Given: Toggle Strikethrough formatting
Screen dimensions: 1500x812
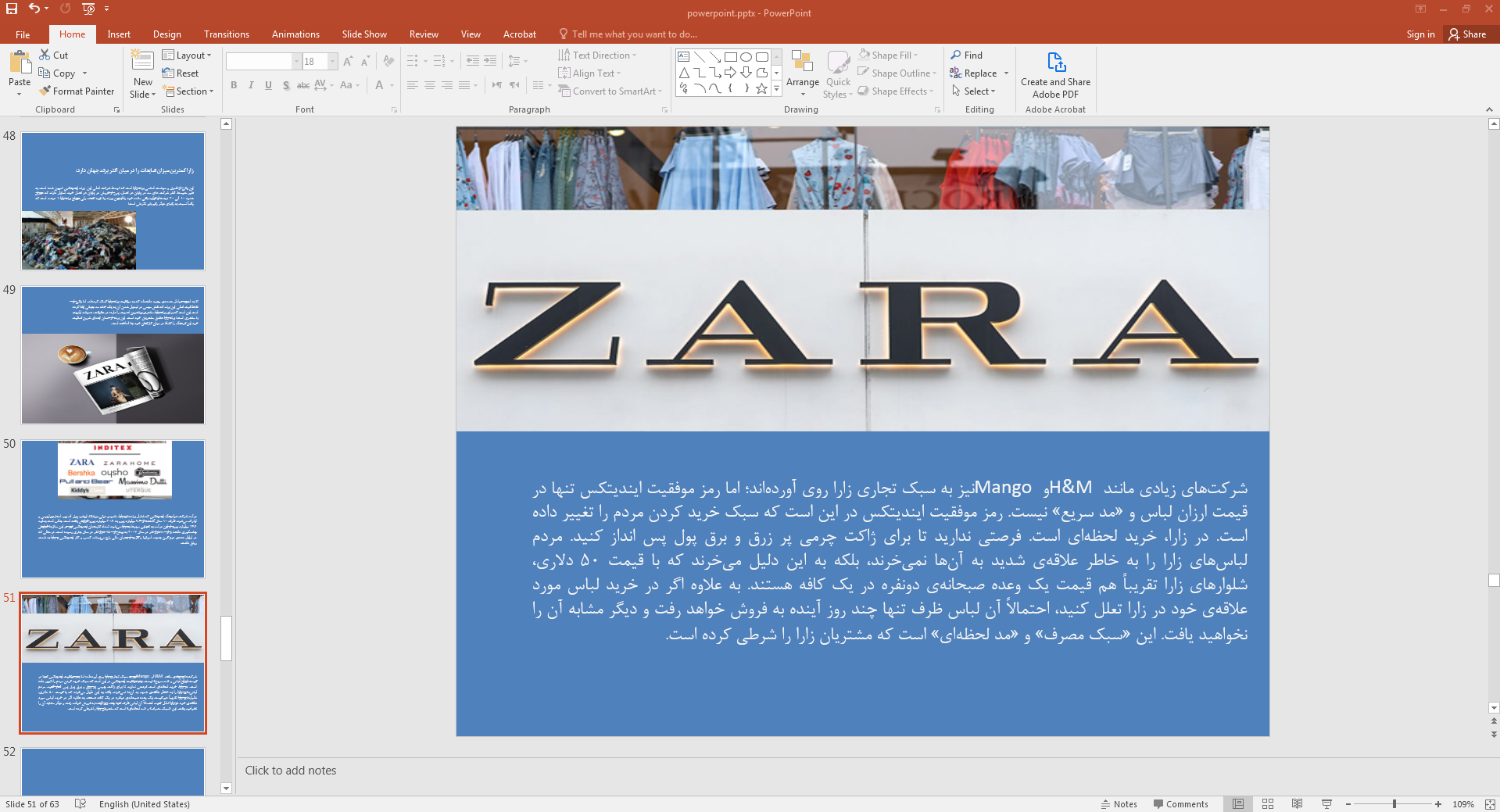Looking at the screenshot, I should tap(303, 85).
